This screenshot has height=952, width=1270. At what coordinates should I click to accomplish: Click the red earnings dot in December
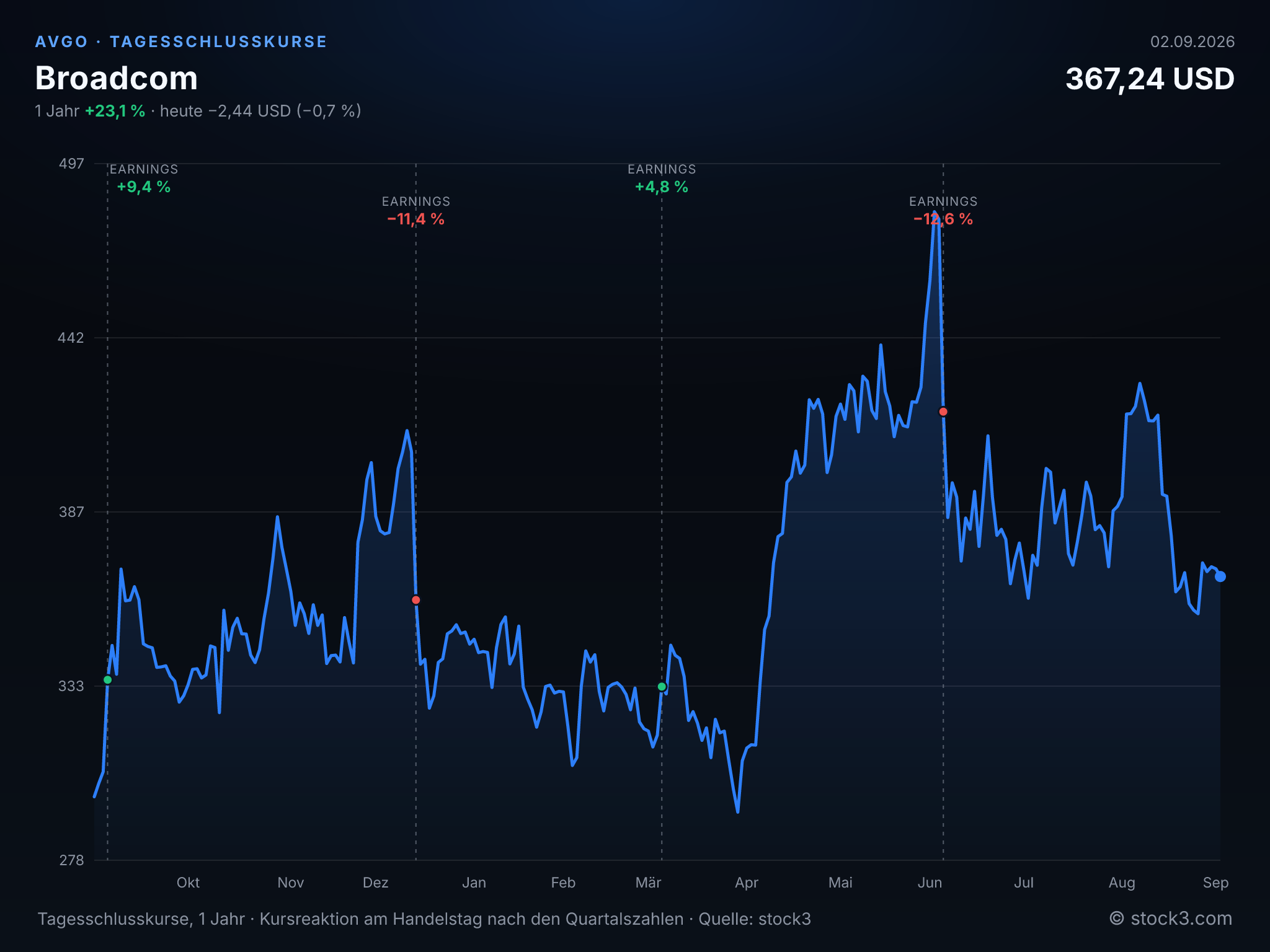416,600
